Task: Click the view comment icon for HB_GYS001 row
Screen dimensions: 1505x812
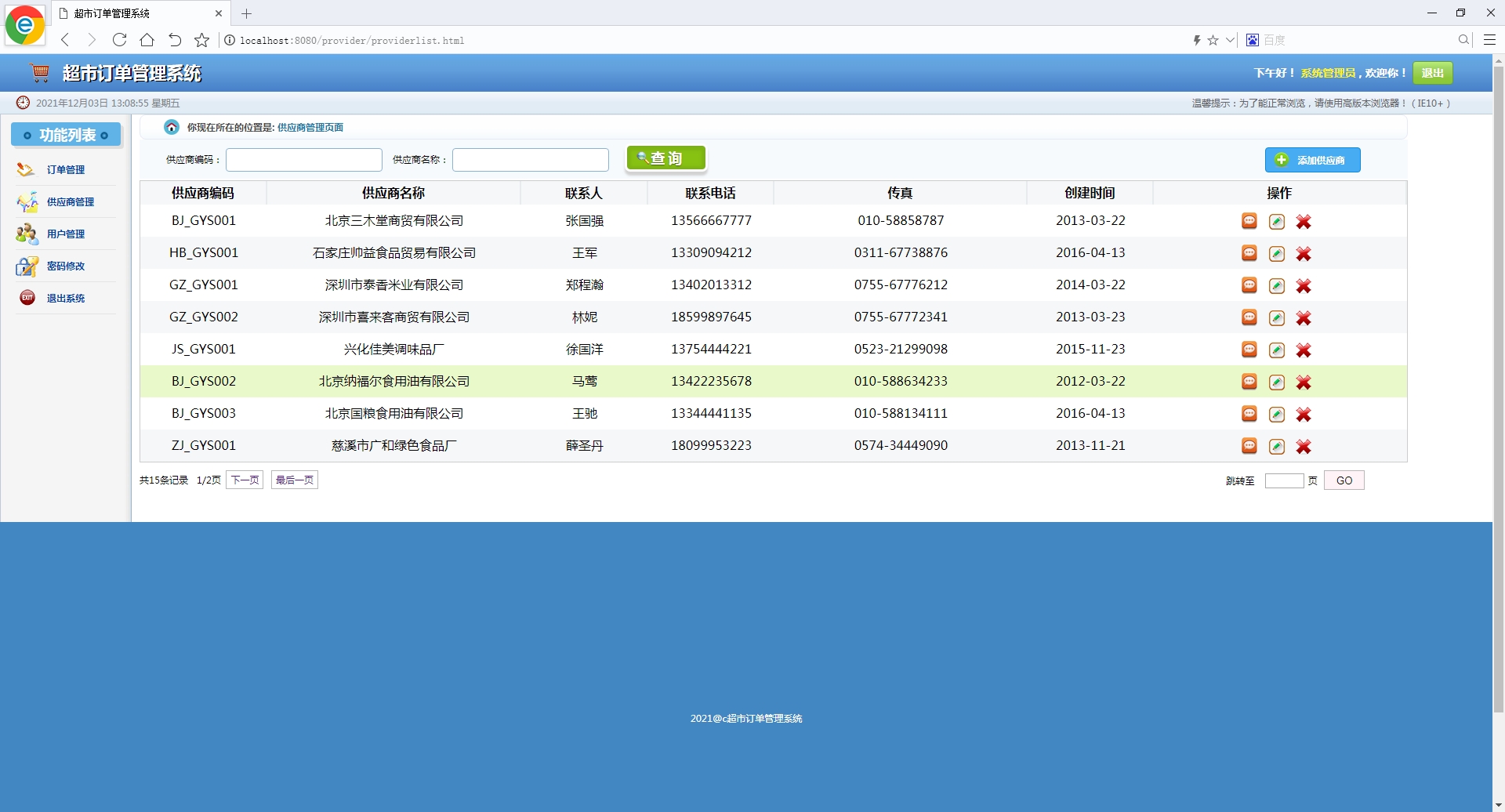Action: click(x=1249, y=253)
